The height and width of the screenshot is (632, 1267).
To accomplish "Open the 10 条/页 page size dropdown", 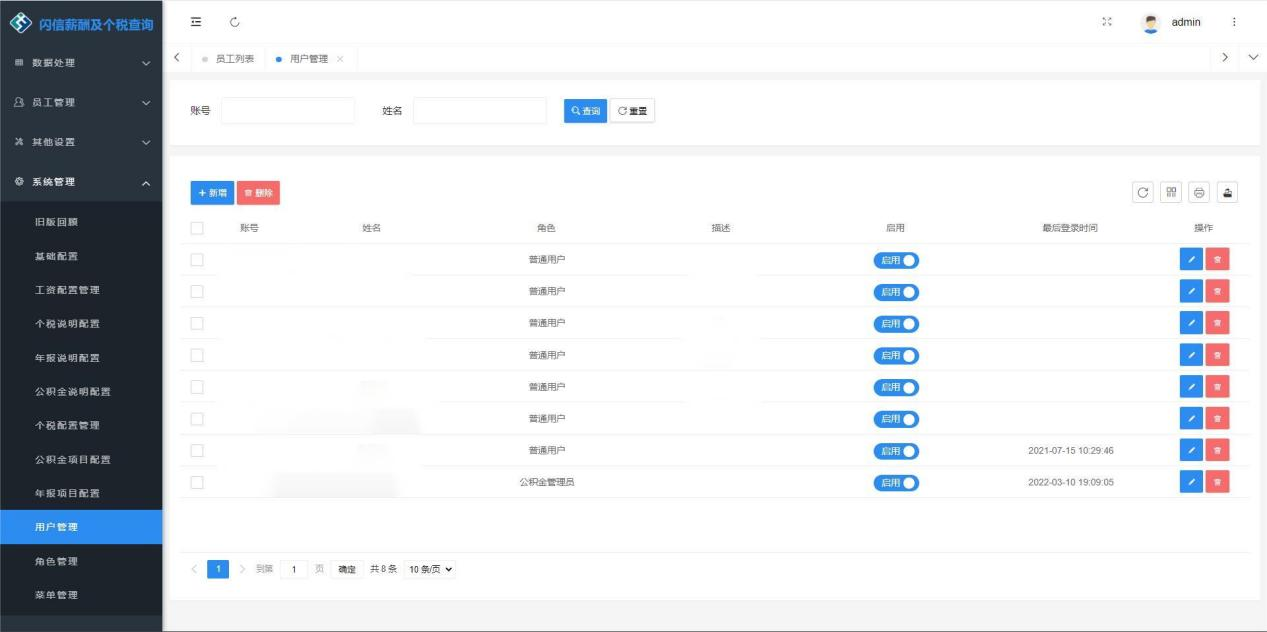I will 430,569.
